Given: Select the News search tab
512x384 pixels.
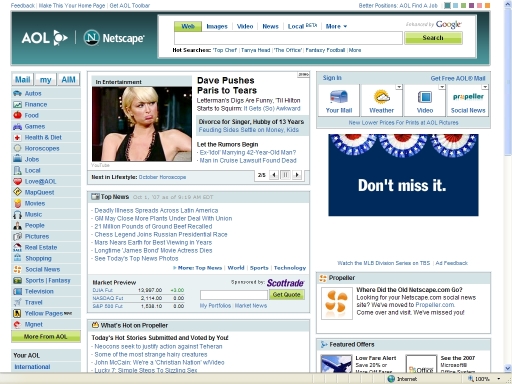Looking at the screenshot, I should (270, 26).
